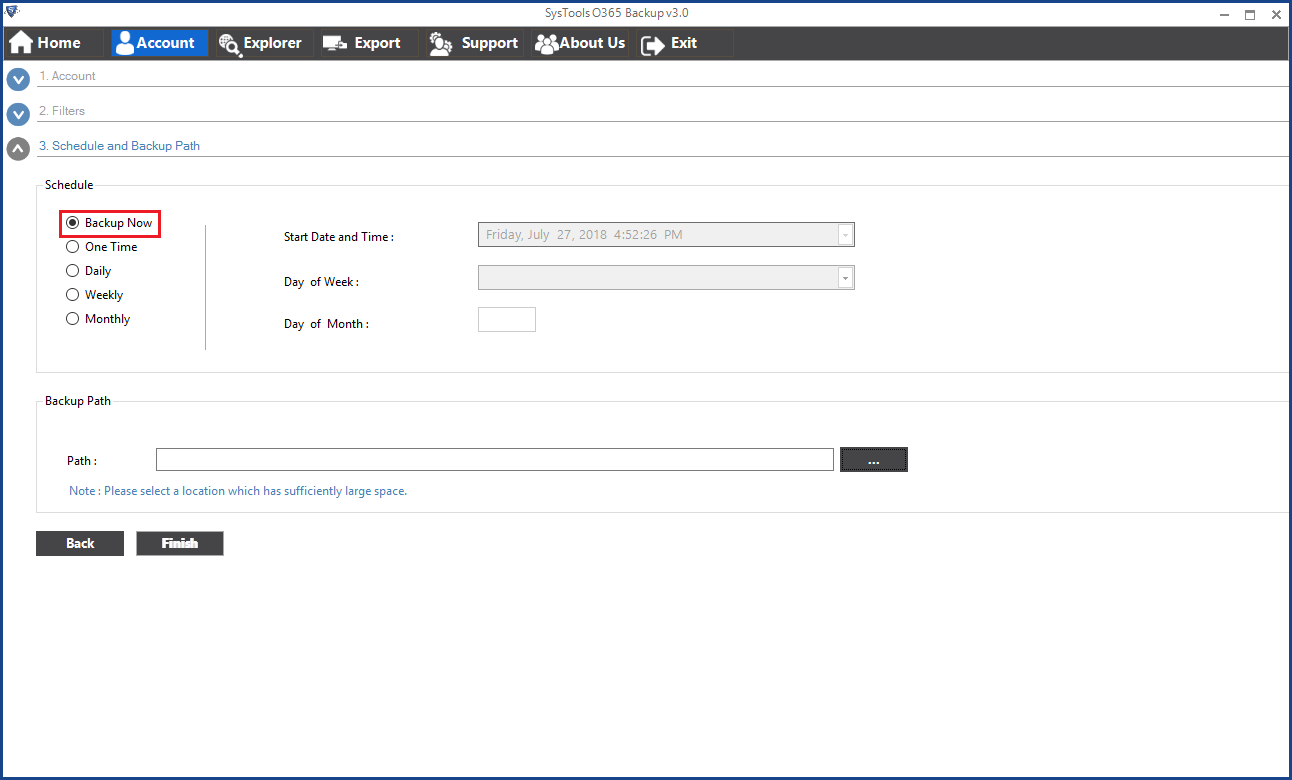Image resolution: width=1292 pixels, height=780 pixels.
Task: Click the Day of Week label
Action: [321, 282]
